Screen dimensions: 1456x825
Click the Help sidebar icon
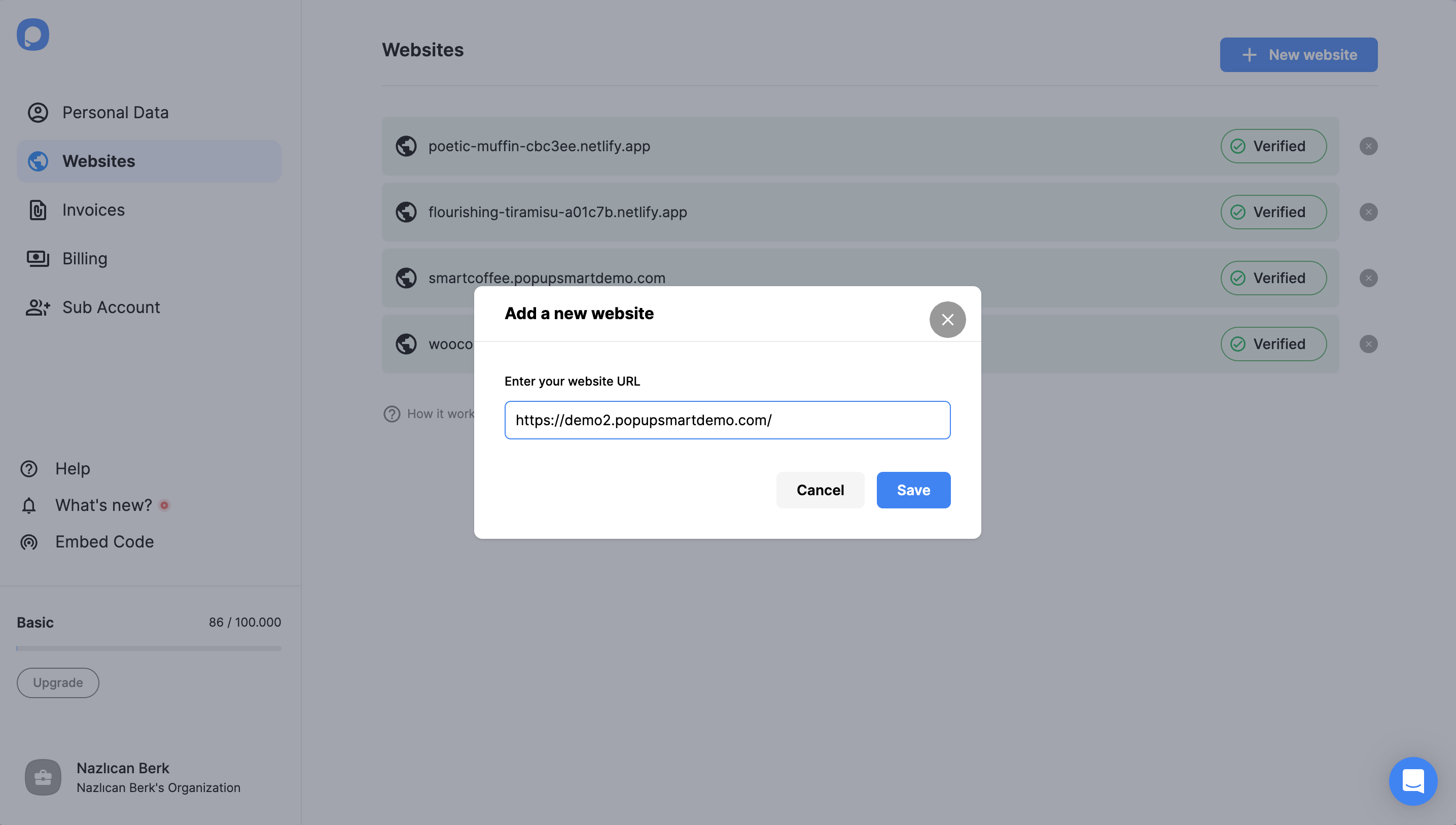click(29, 468)
